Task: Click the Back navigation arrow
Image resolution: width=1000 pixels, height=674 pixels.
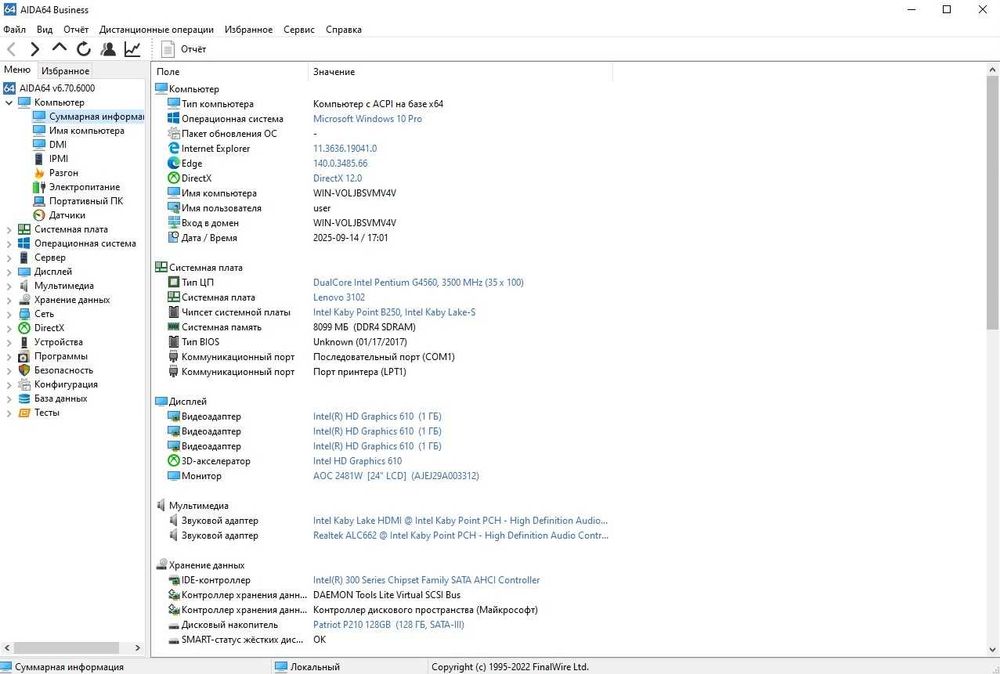Action: pos(11,49)
